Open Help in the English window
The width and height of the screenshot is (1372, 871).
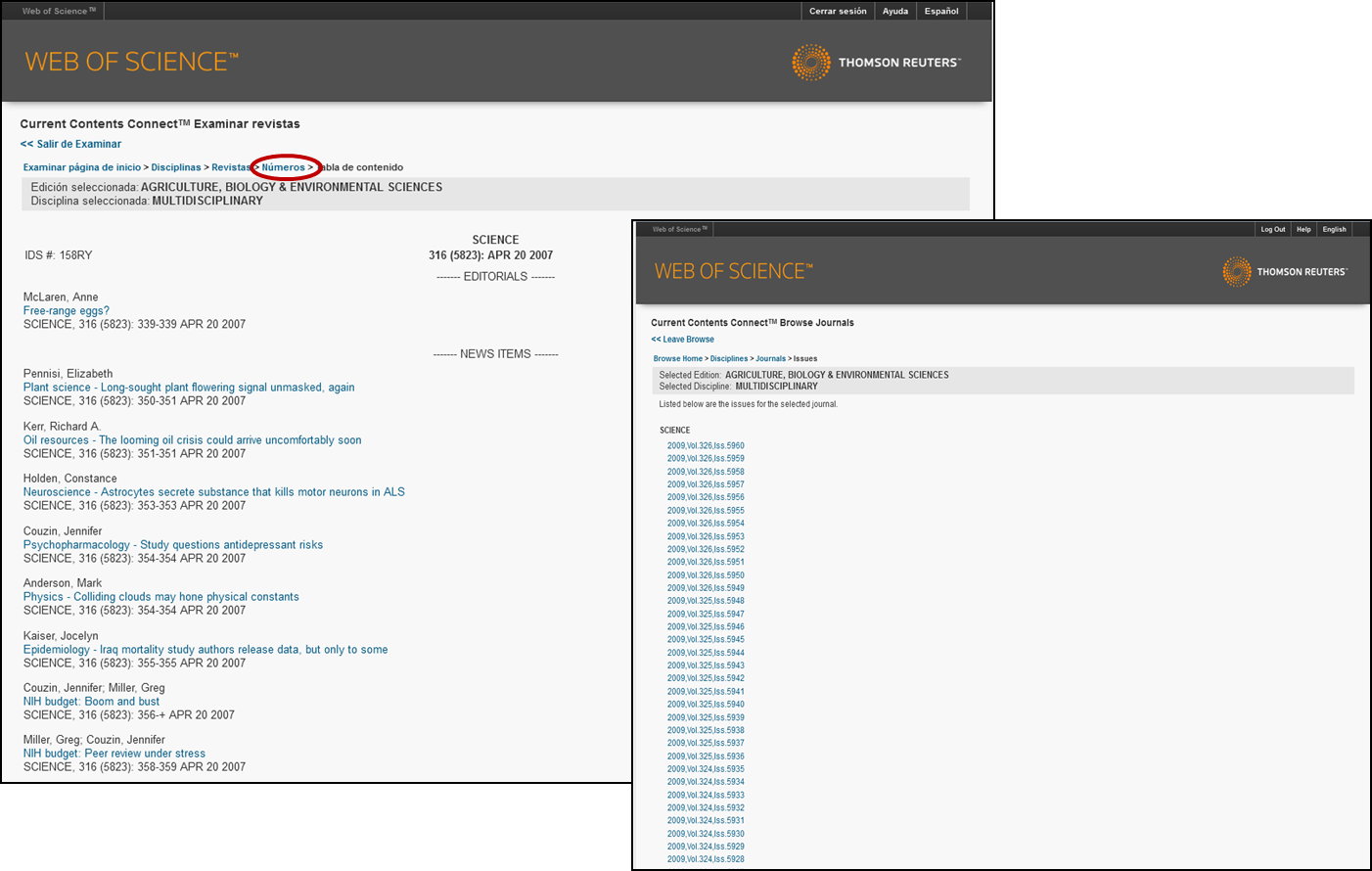point(1303,229)
